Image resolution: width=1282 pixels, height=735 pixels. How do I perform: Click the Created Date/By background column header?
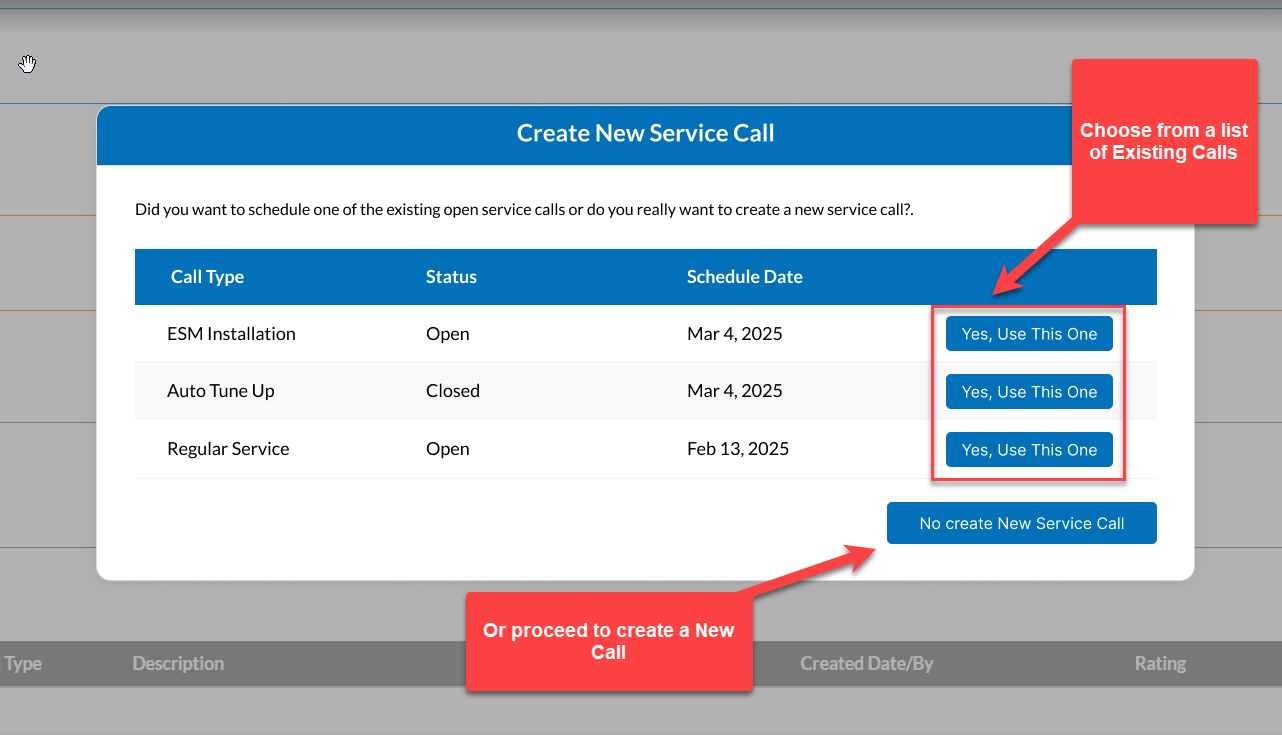point(866,664)
